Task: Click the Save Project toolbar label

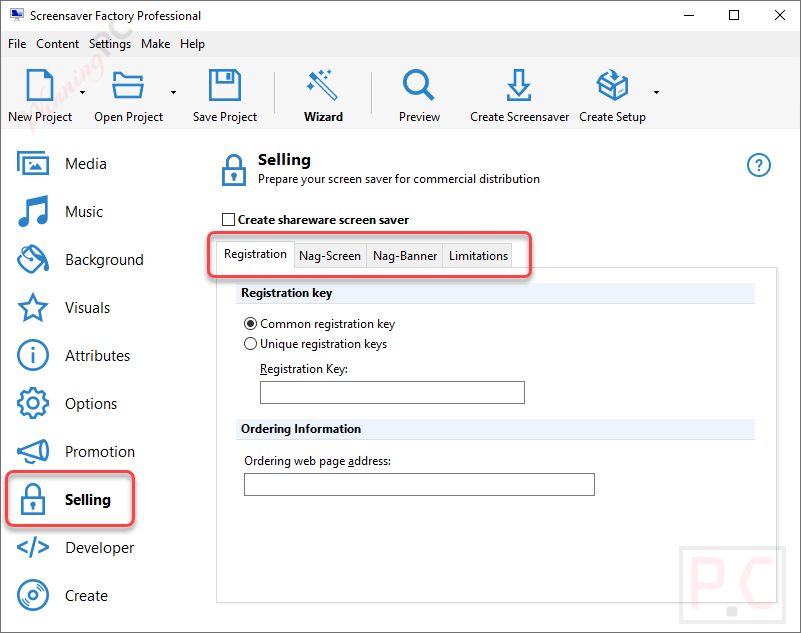Action: coord(225,117)
